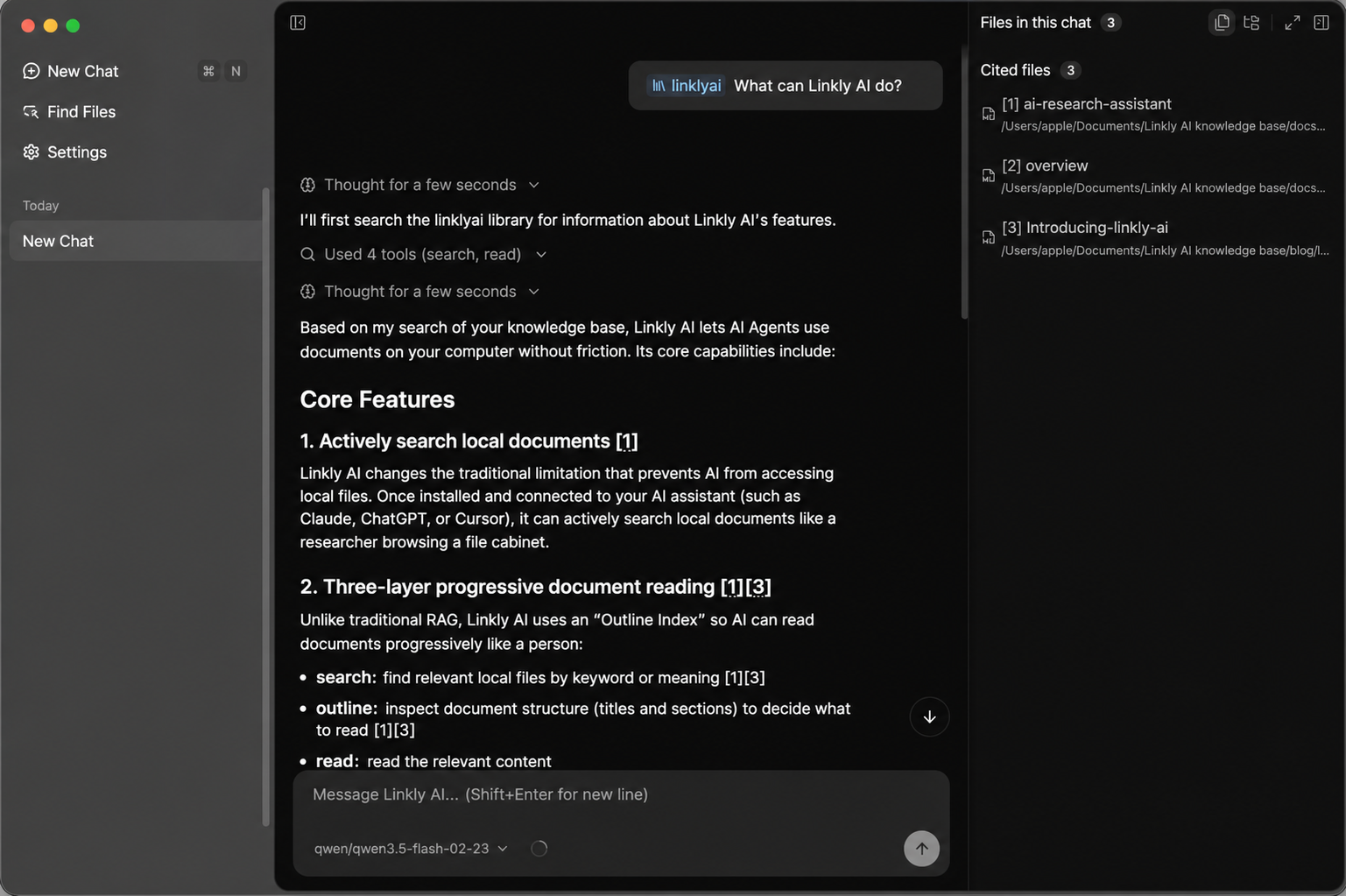Expand the files panel to full size
This screenshot has width=1346, height=896.
[1293, 23]
